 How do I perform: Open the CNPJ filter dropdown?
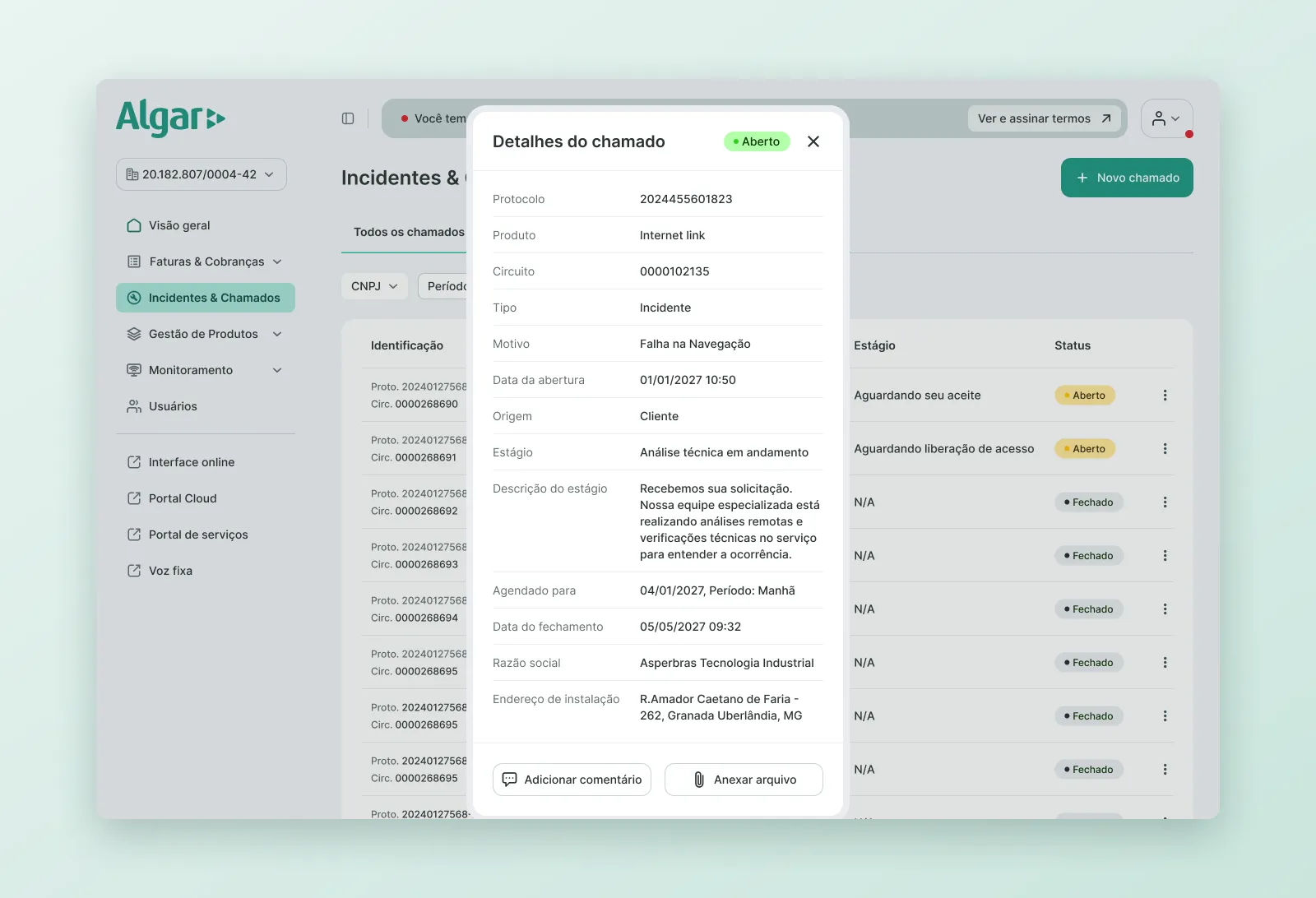click(374, 286)
